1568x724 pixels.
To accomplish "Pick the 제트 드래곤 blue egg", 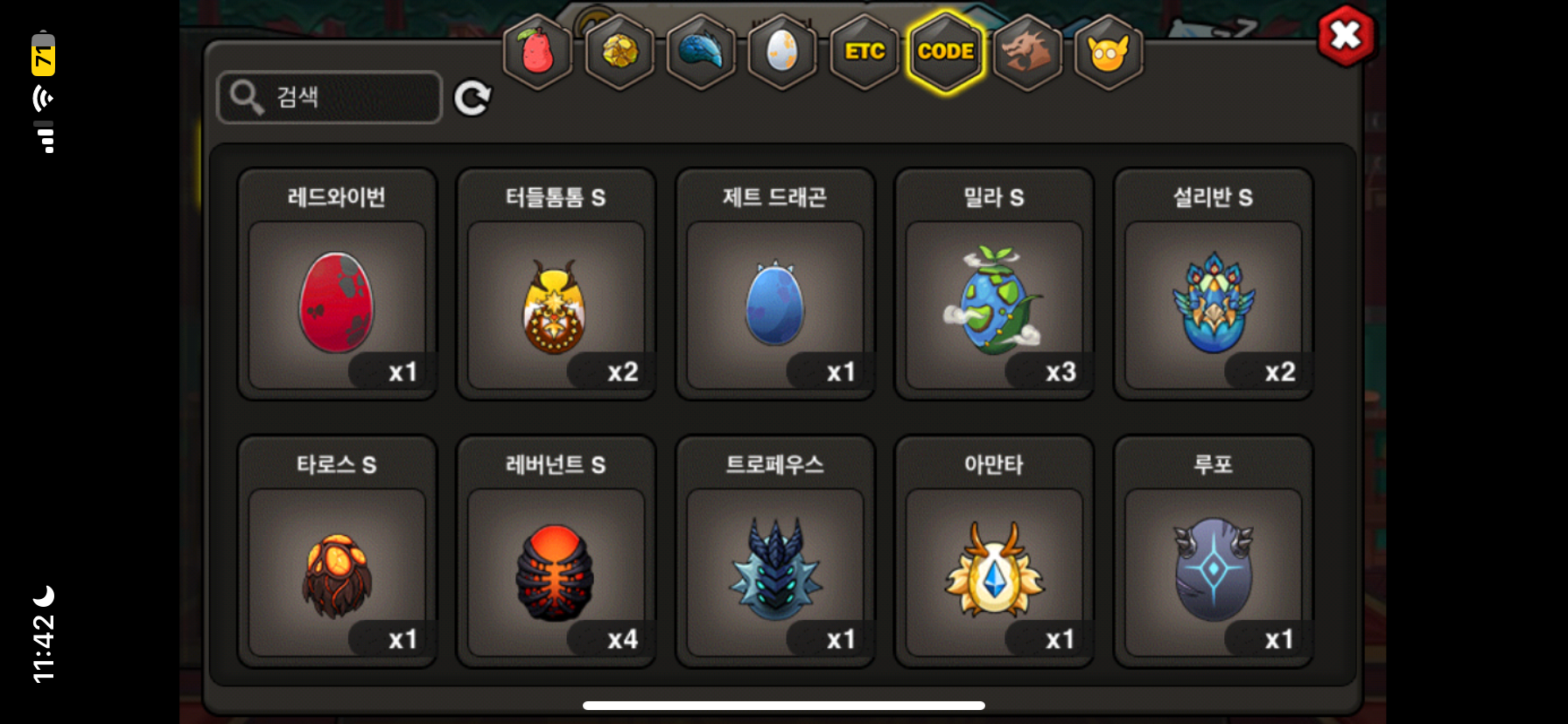I will [775, 284].
